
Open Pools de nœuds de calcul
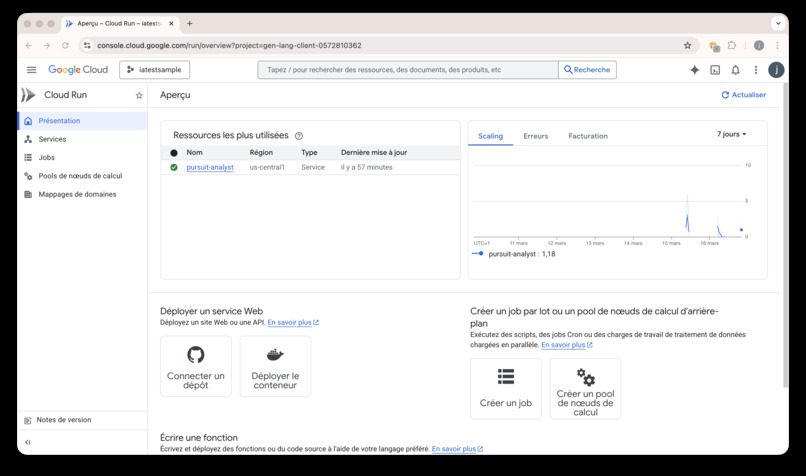point(83,176)
